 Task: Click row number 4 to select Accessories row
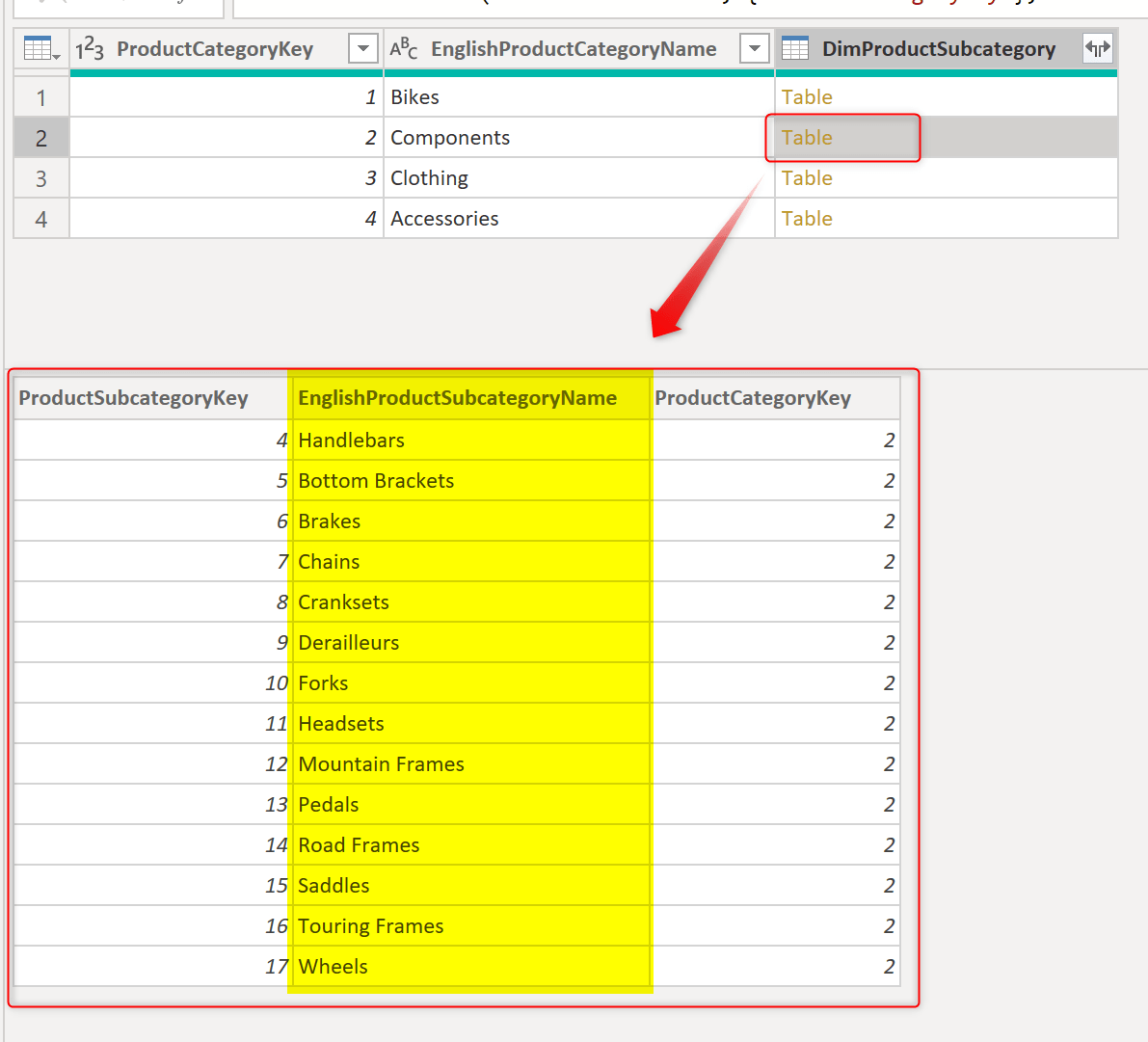tap(40, 218)
